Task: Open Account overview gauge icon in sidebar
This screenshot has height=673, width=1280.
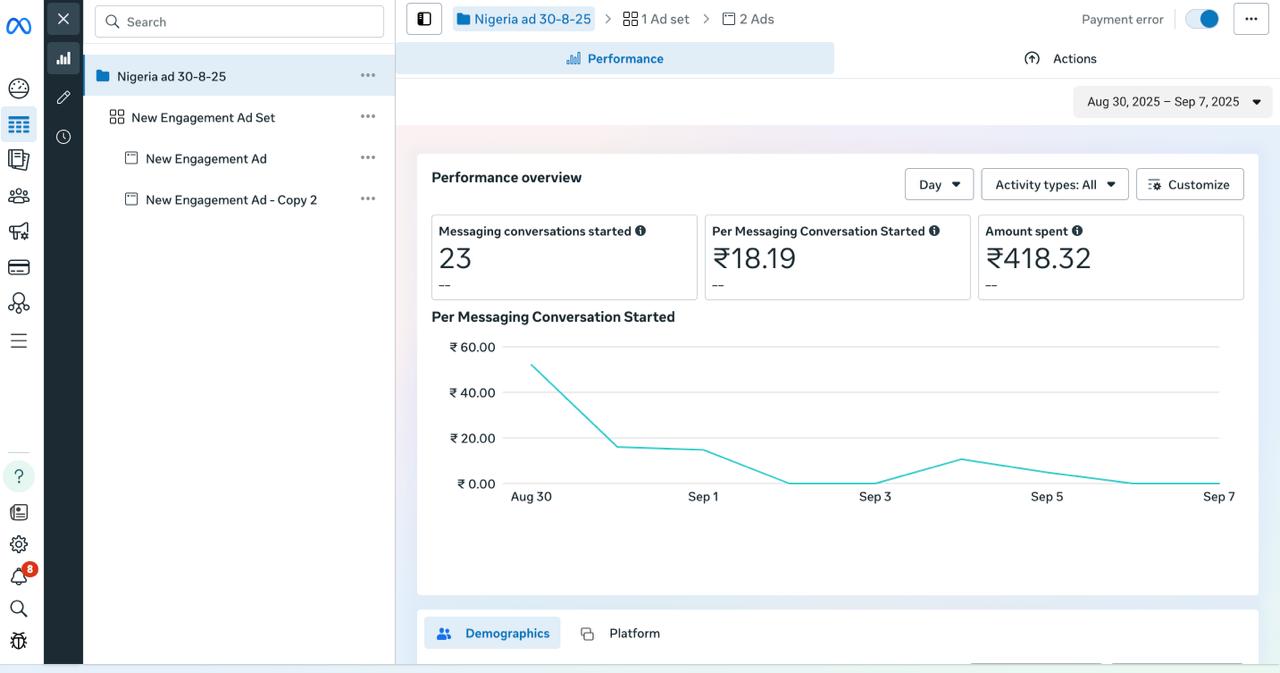Action: [x=18, y=89]
